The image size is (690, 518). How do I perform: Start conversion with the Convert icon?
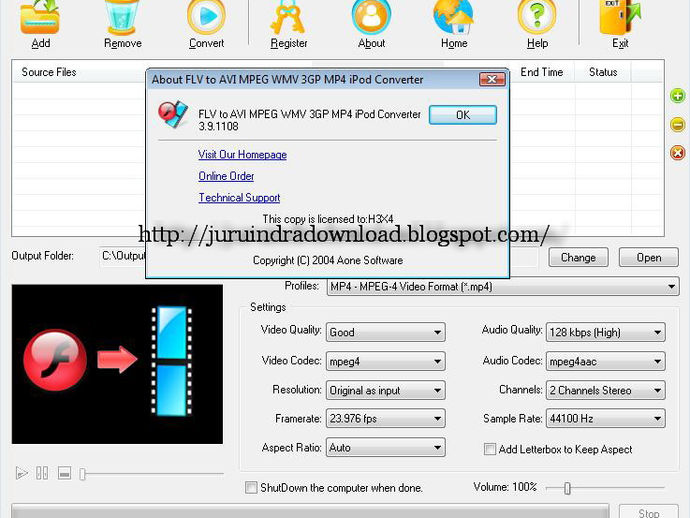206,18
